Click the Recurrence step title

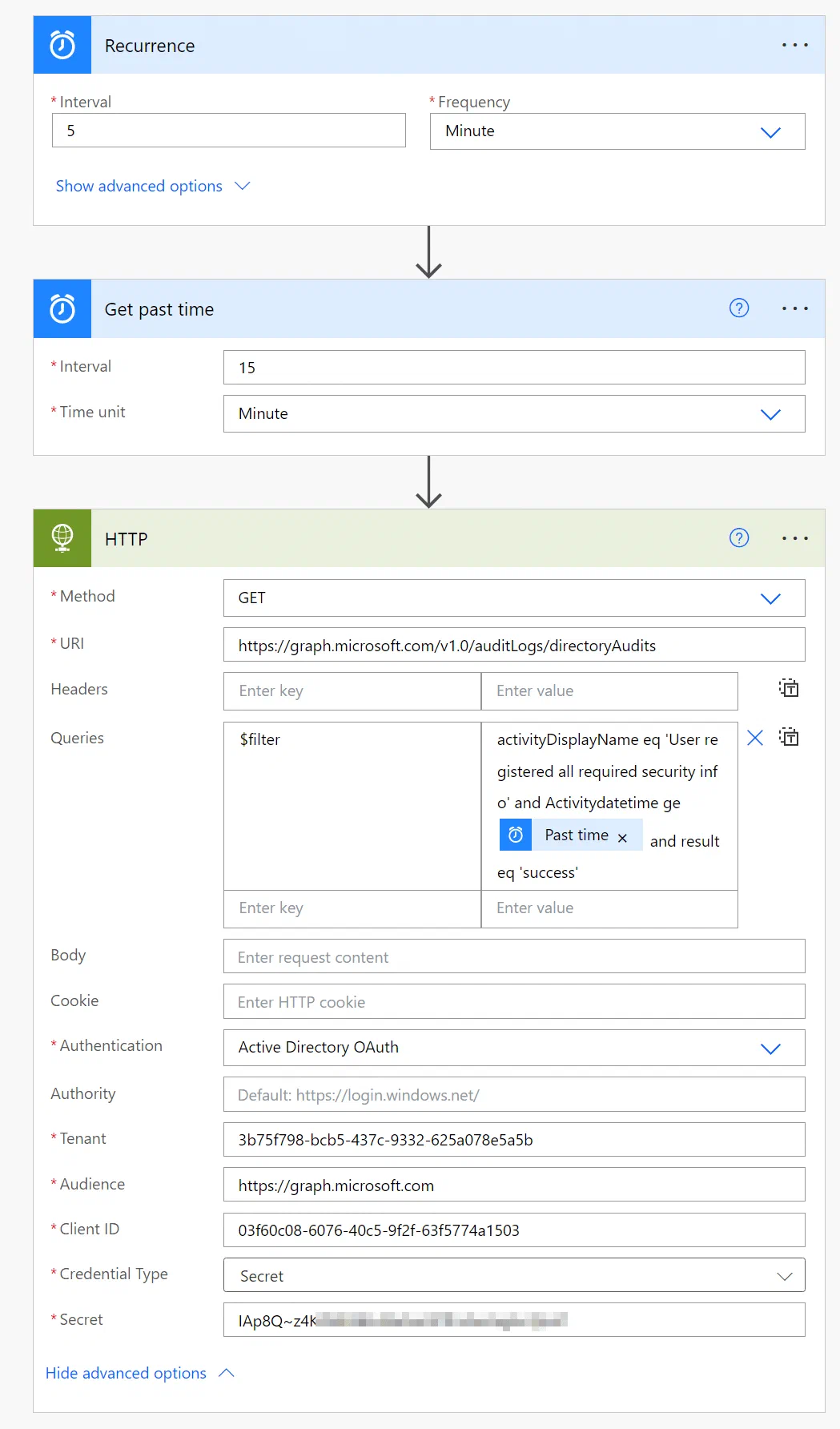150,46
